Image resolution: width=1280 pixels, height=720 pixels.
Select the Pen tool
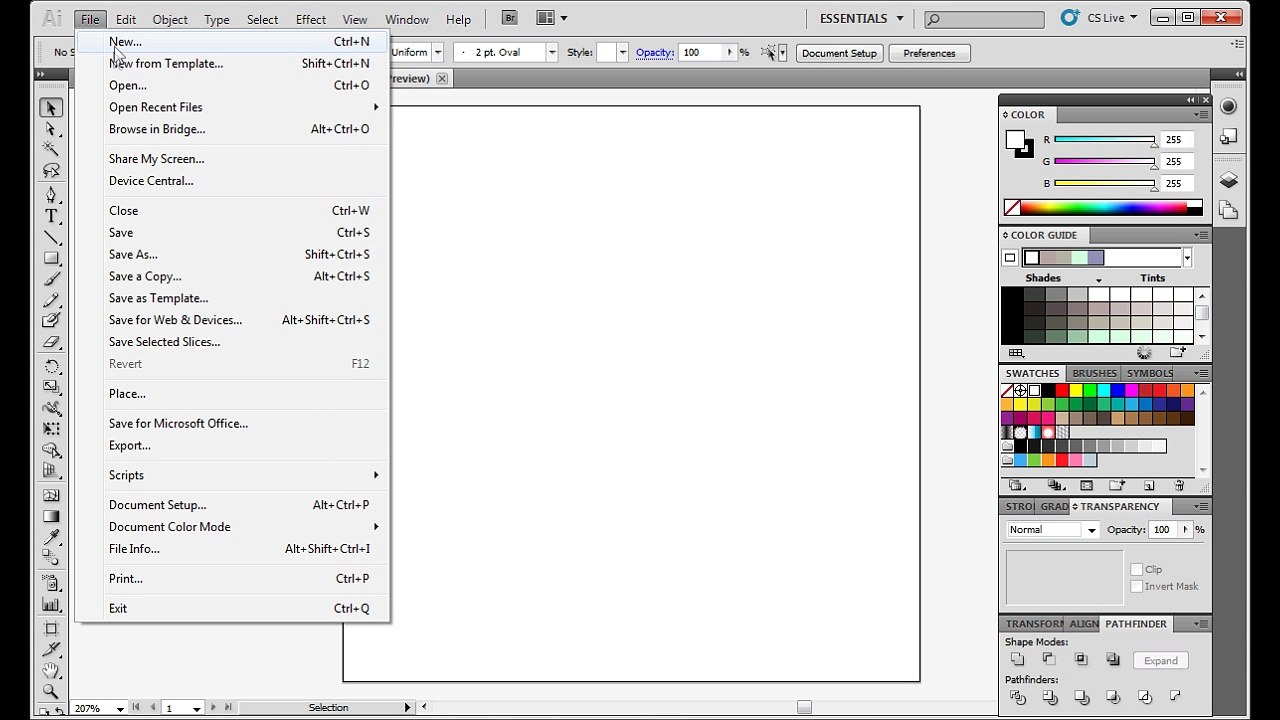(x=51, y=194)
